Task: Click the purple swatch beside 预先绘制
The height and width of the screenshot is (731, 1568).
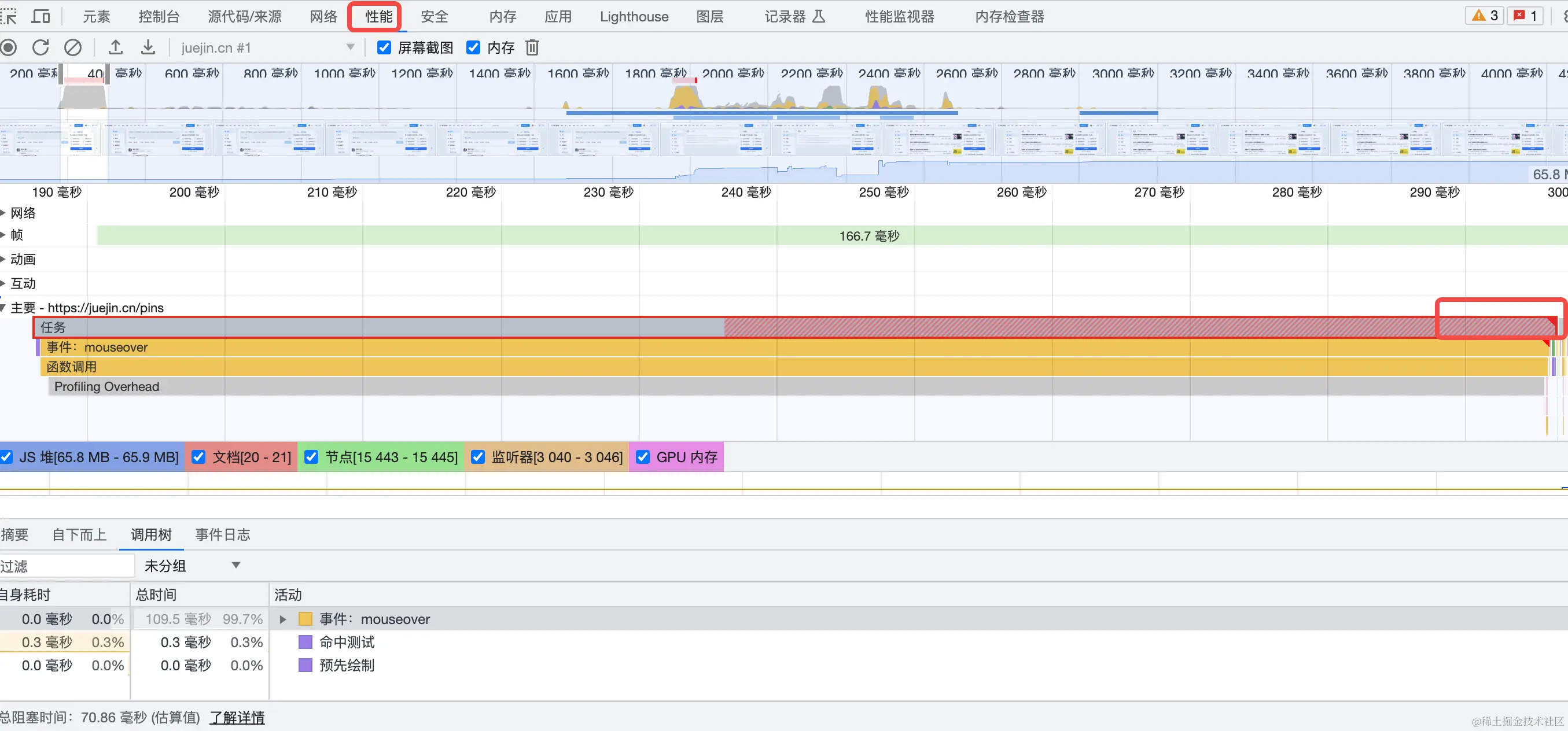Action: click(x=305, y=665)
